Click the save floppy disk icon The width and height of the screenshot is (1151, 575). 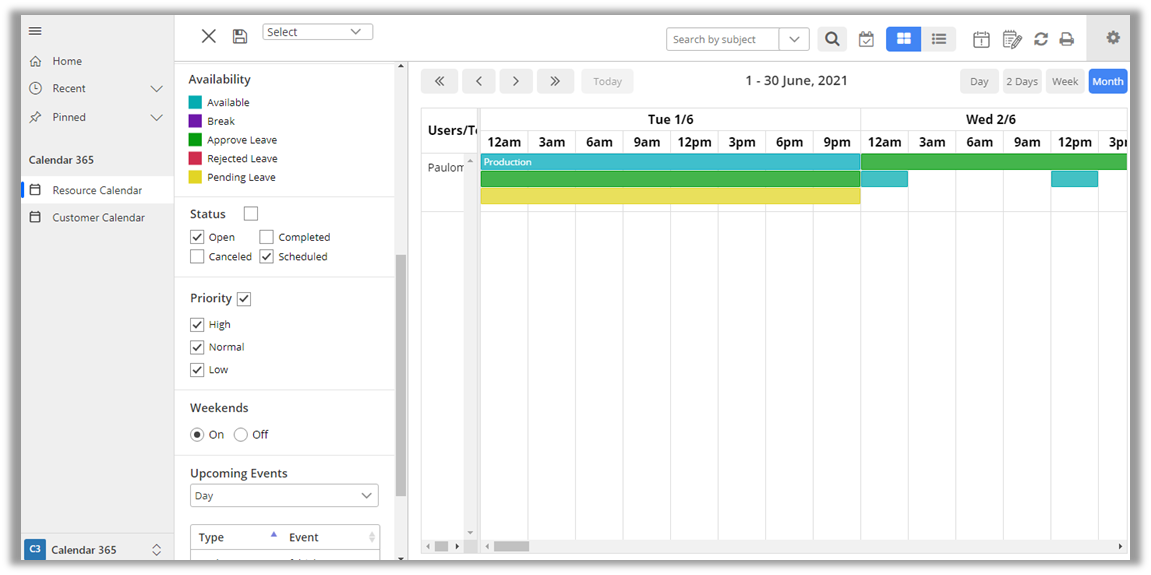[240, 37]
